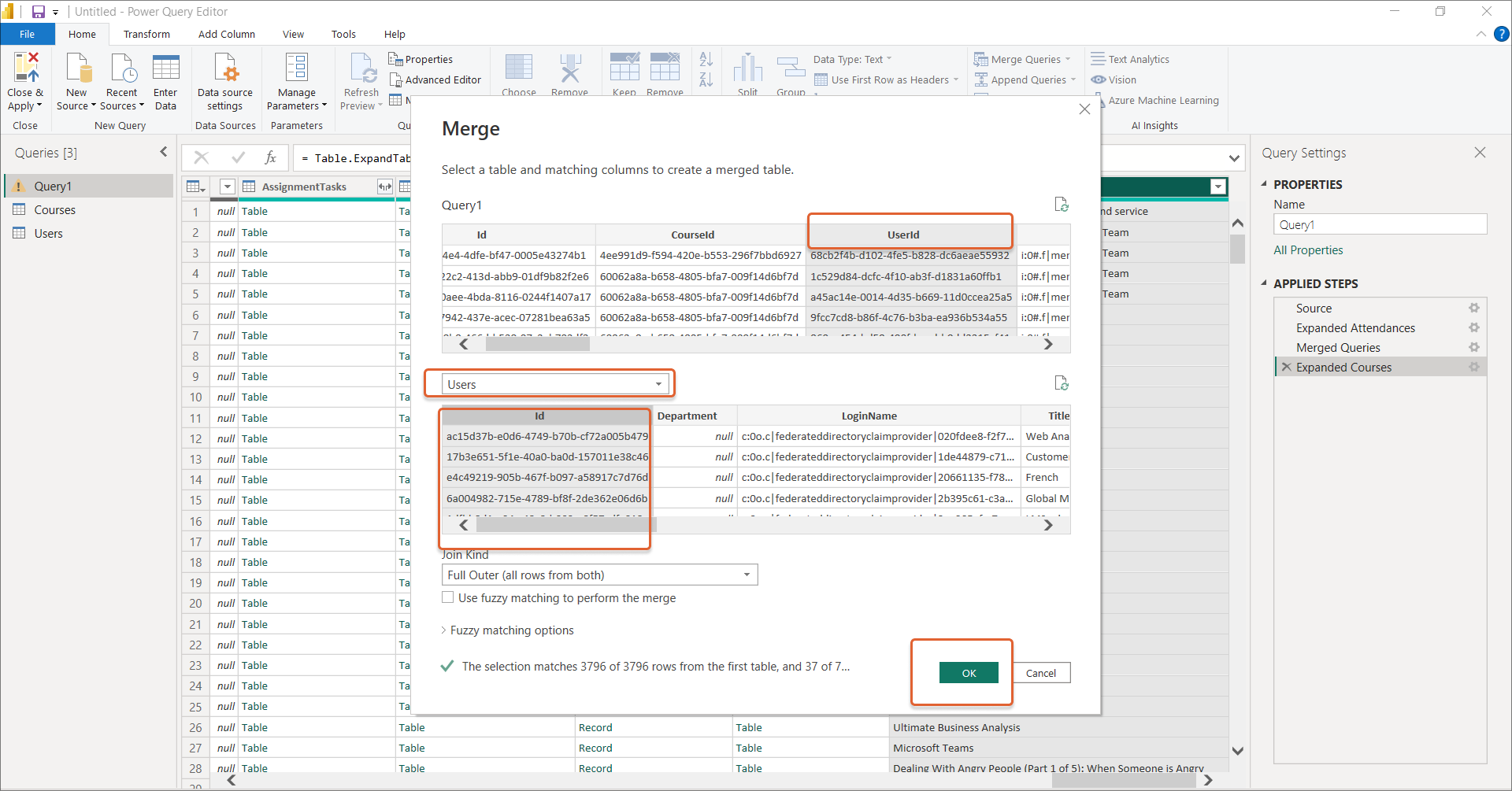Screen dimensions: 1512x791
Task: Click the Enter Data table icon
Action: click(165, 69)
